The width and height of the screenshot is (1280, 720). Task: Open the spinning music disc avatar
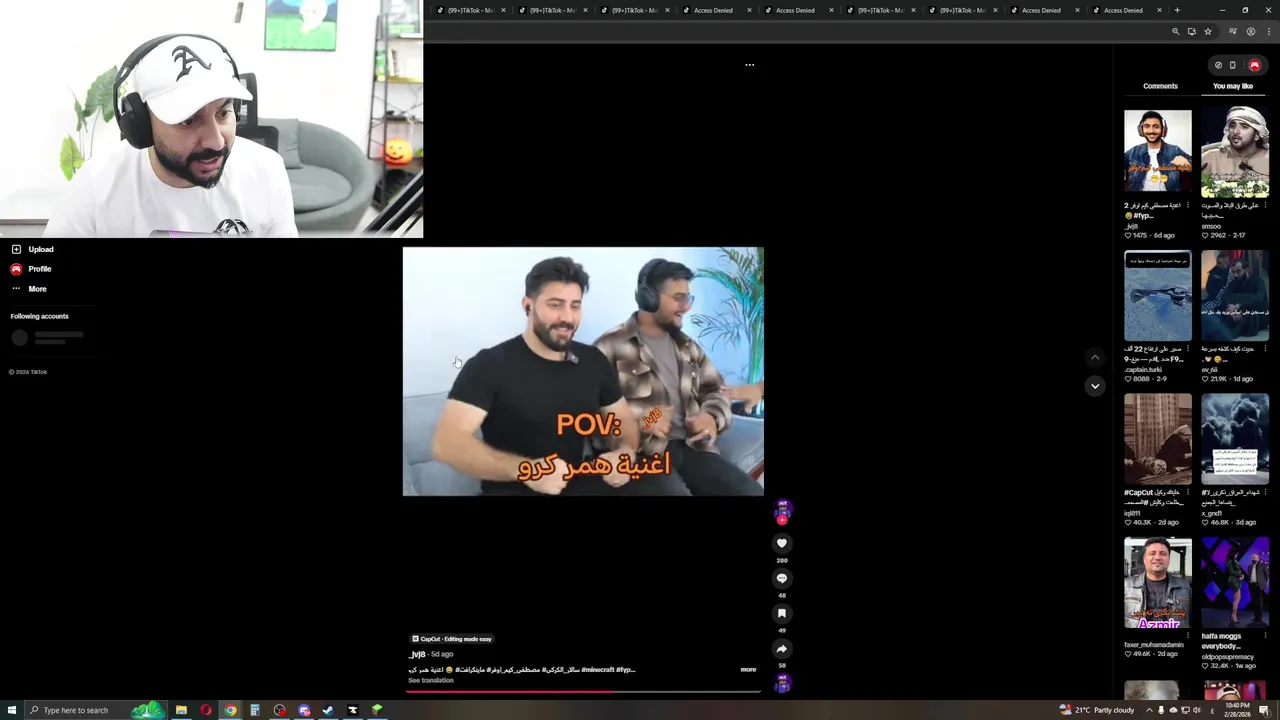[782, 683]
